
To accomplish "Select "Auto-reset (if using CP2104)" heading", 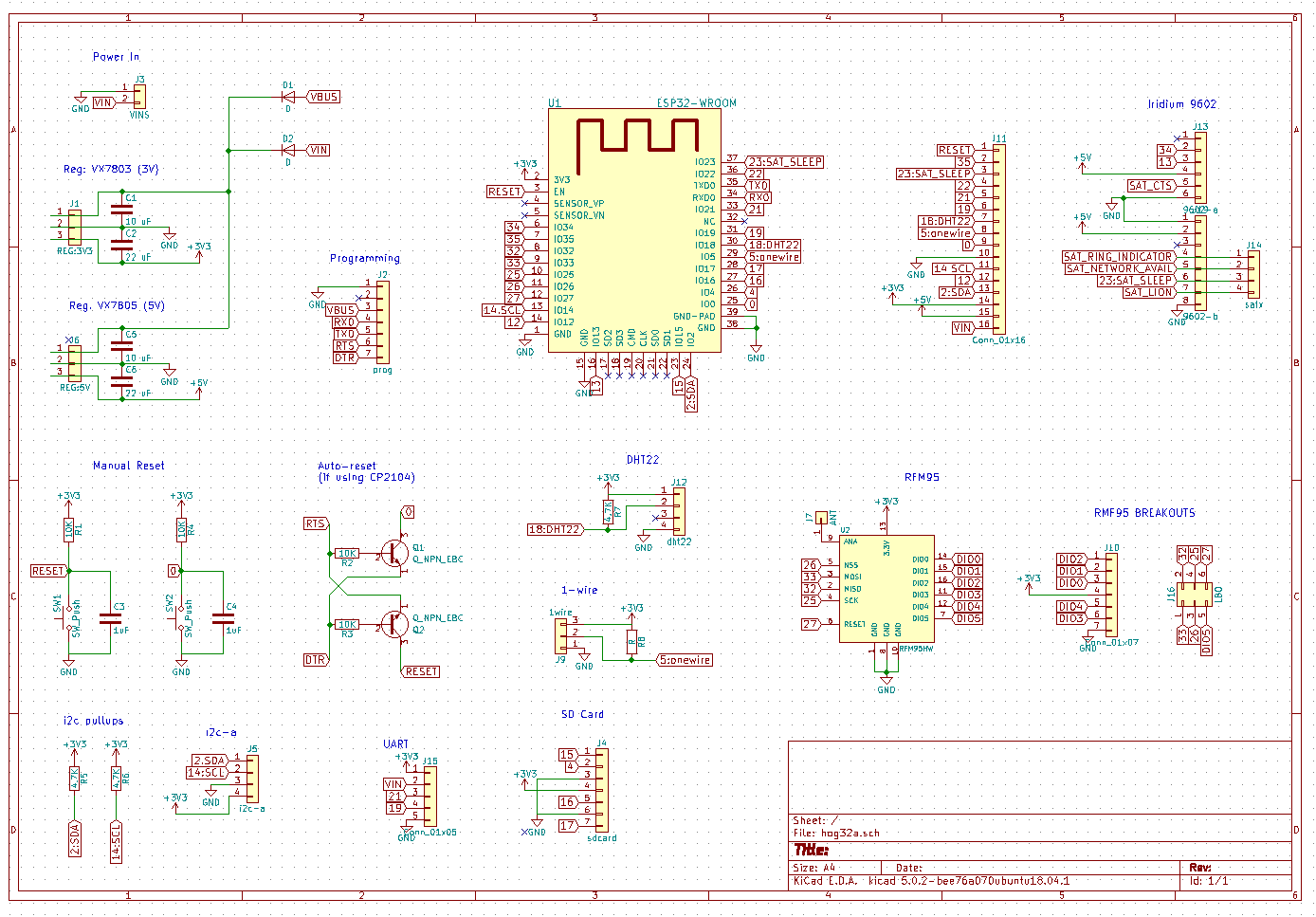I will (x=366, y=471).
